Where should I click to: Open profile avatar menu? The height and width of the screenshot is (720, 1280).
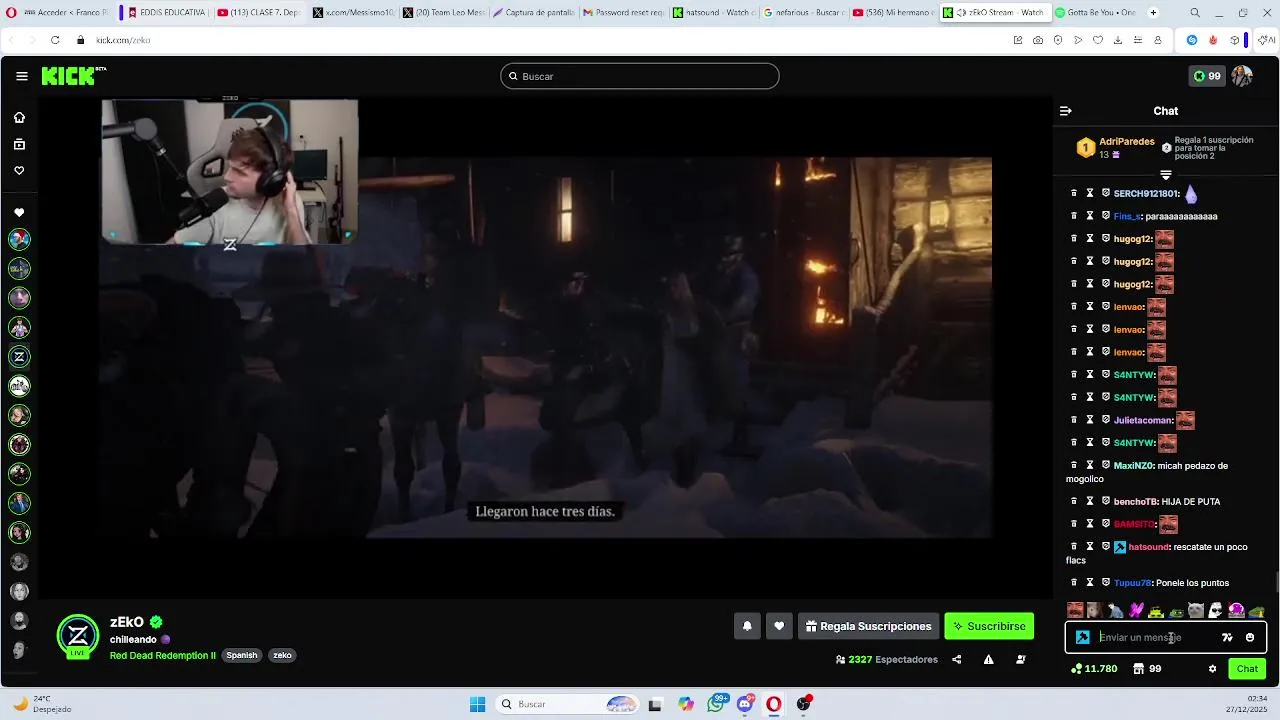tap(1242, 76)
